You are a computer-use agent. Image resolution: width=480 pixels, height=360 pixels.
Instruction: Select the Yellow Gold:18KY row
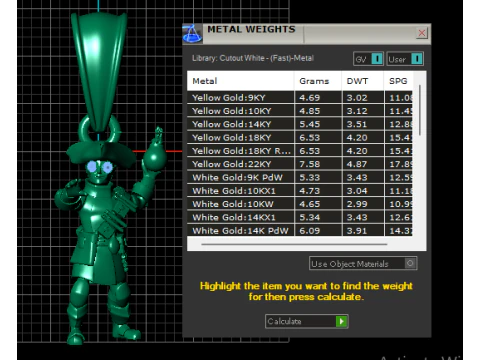tap(300, 137)
